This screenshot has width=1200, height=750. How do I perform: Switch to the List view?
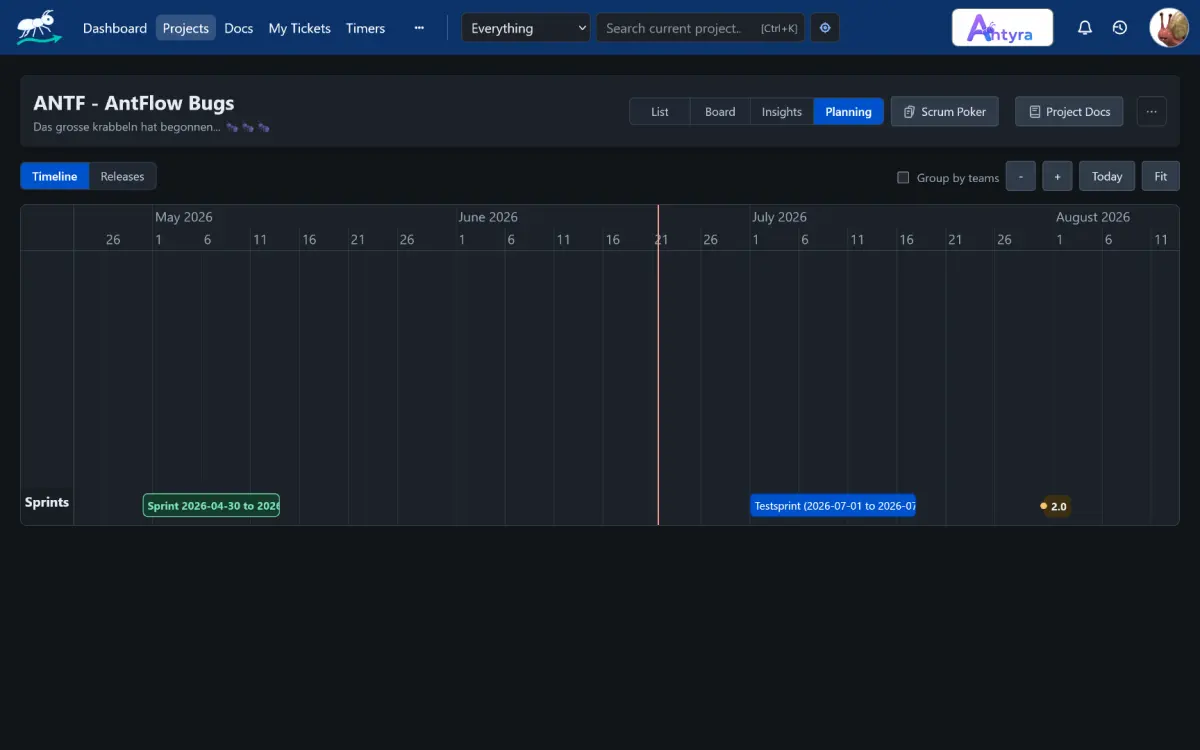click(x=660, y=112)
